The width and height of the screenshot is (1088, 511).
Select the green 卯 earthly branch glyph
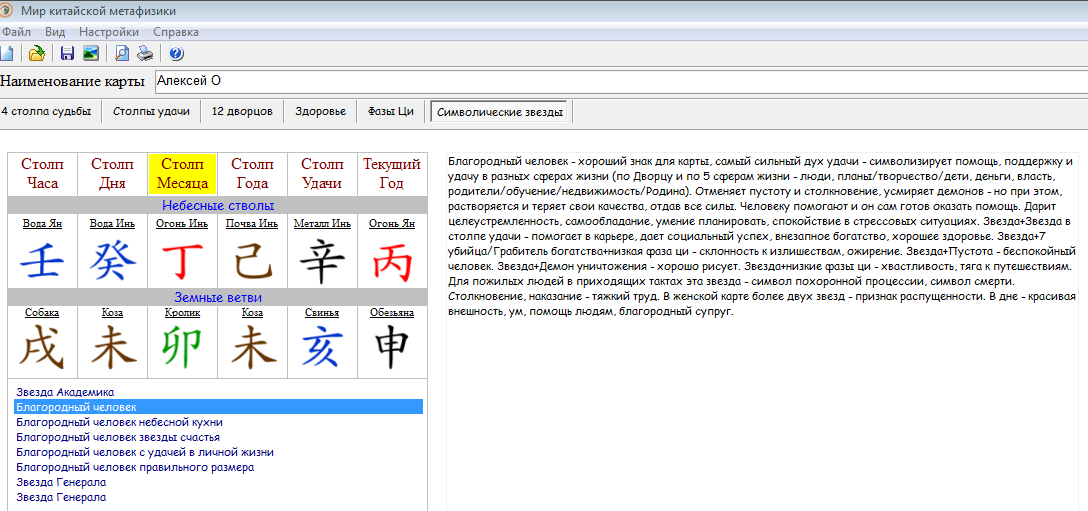pos(182,347)
